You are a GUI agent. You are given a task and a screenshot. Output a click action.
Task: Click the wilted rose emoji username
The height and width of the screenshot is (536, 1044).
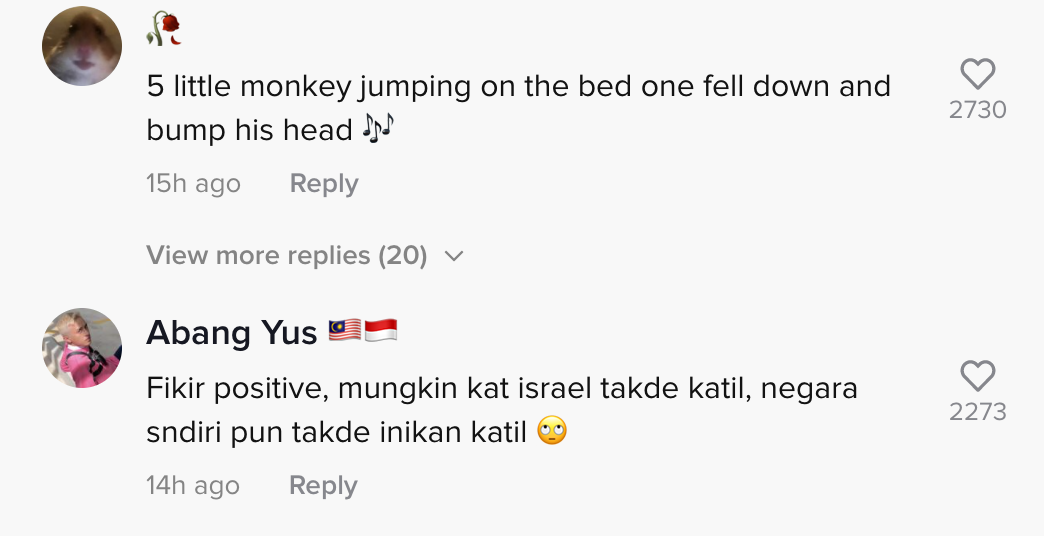tap(164, 30)
